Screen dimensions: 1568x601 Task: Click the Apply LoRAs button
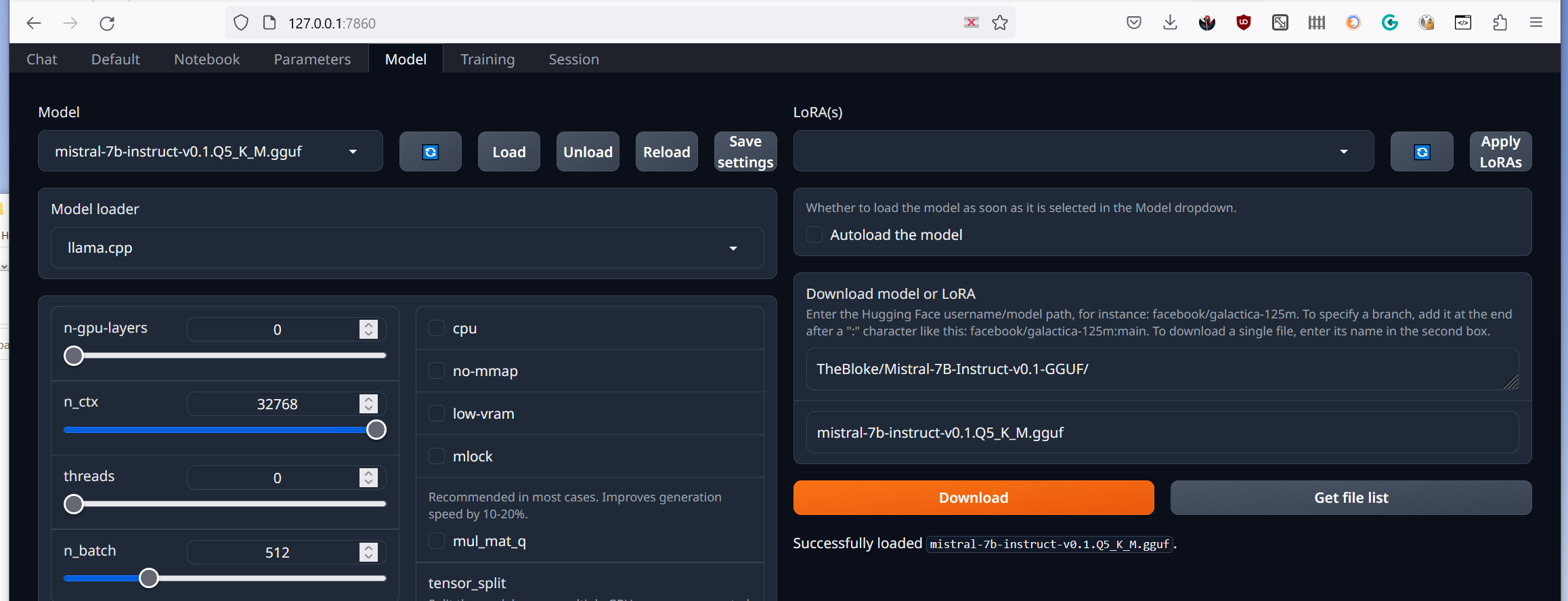(x=1501, y=152)
